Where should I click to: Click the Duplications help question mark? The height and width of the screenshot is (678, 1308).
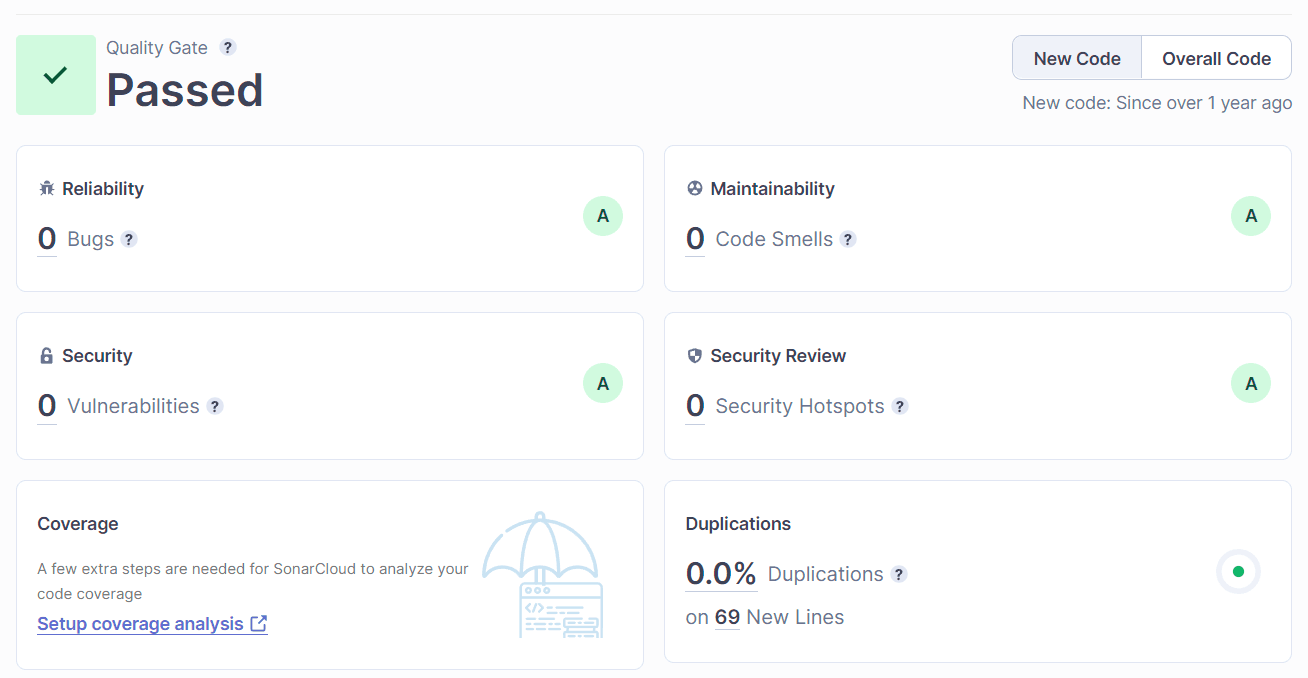pos(898,574)
